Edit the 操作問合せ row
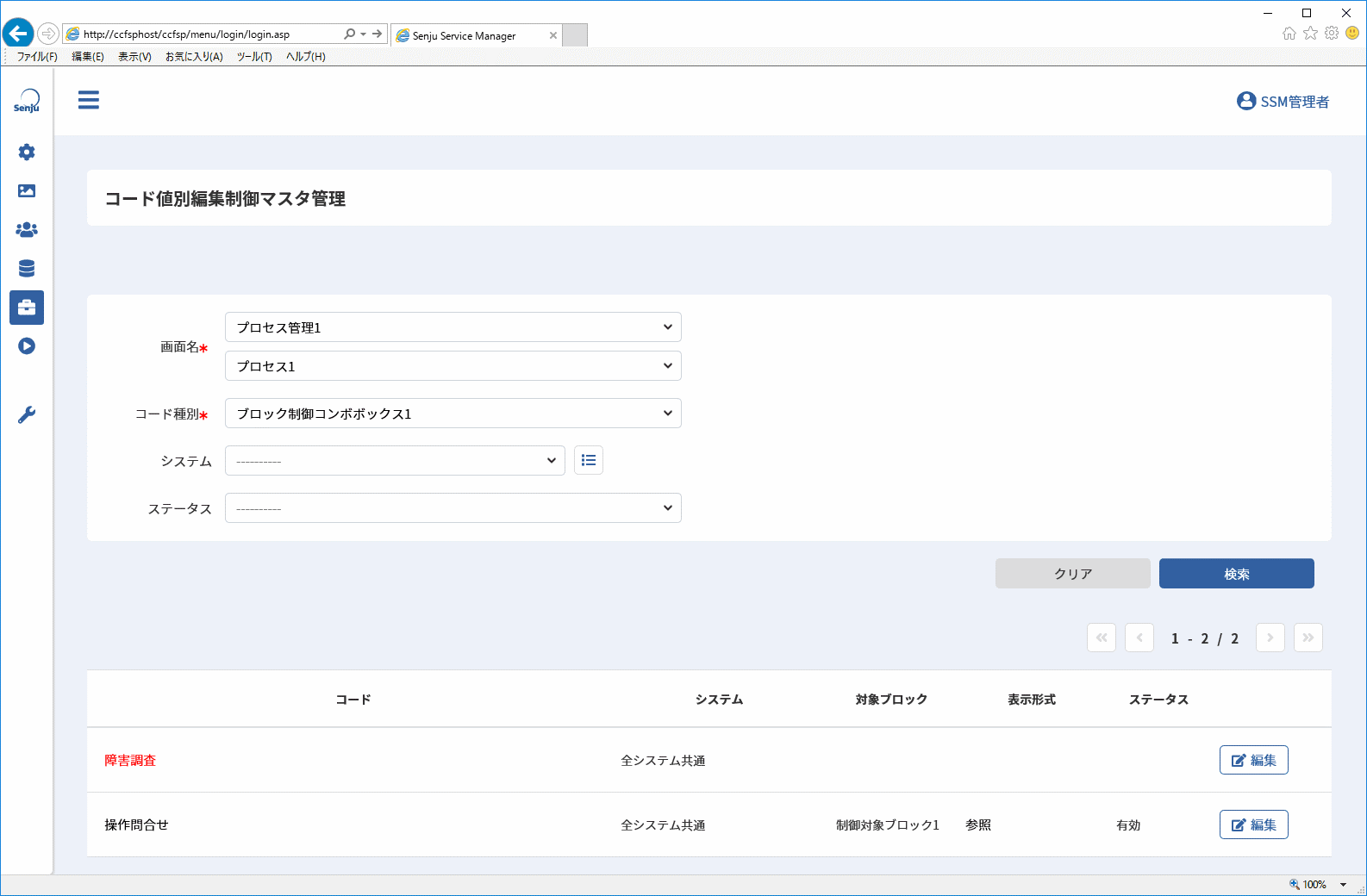This screenshot has width=1367, height=896. click(x=1254, y=824)
